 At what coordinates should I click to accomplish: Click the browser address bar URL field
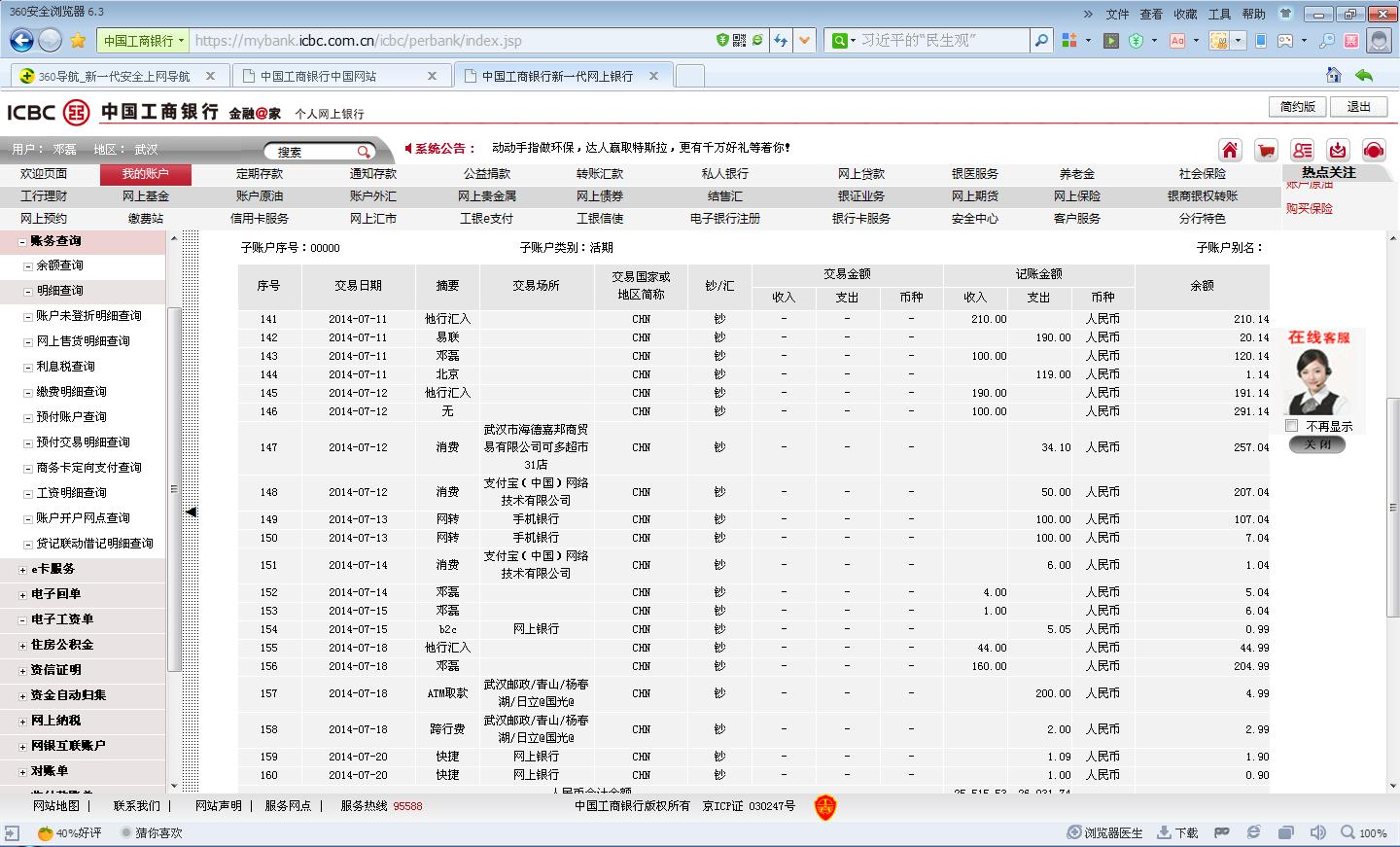447,41
